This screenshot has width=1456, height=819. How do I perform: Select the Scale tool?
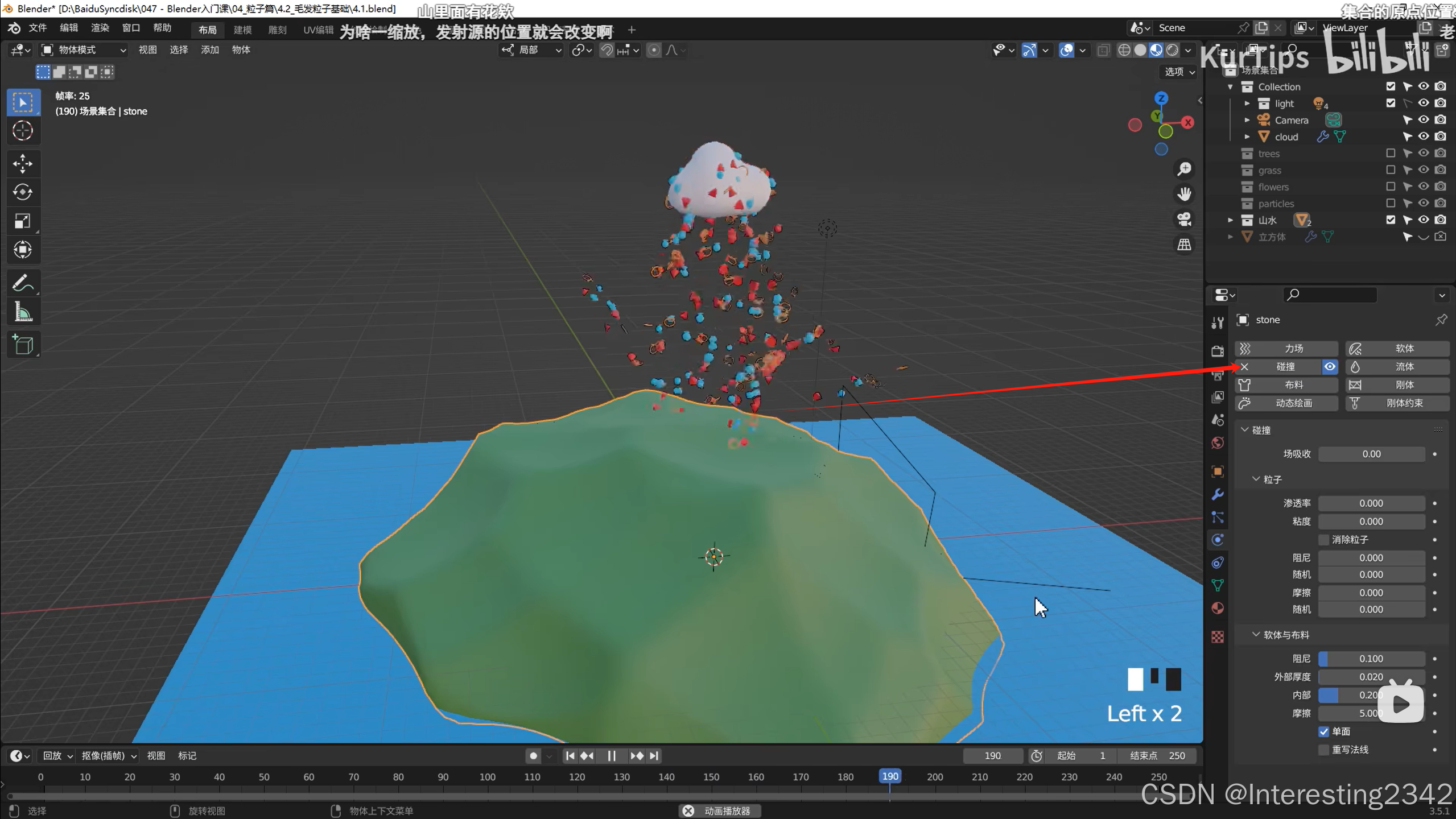tap(23, 221)
